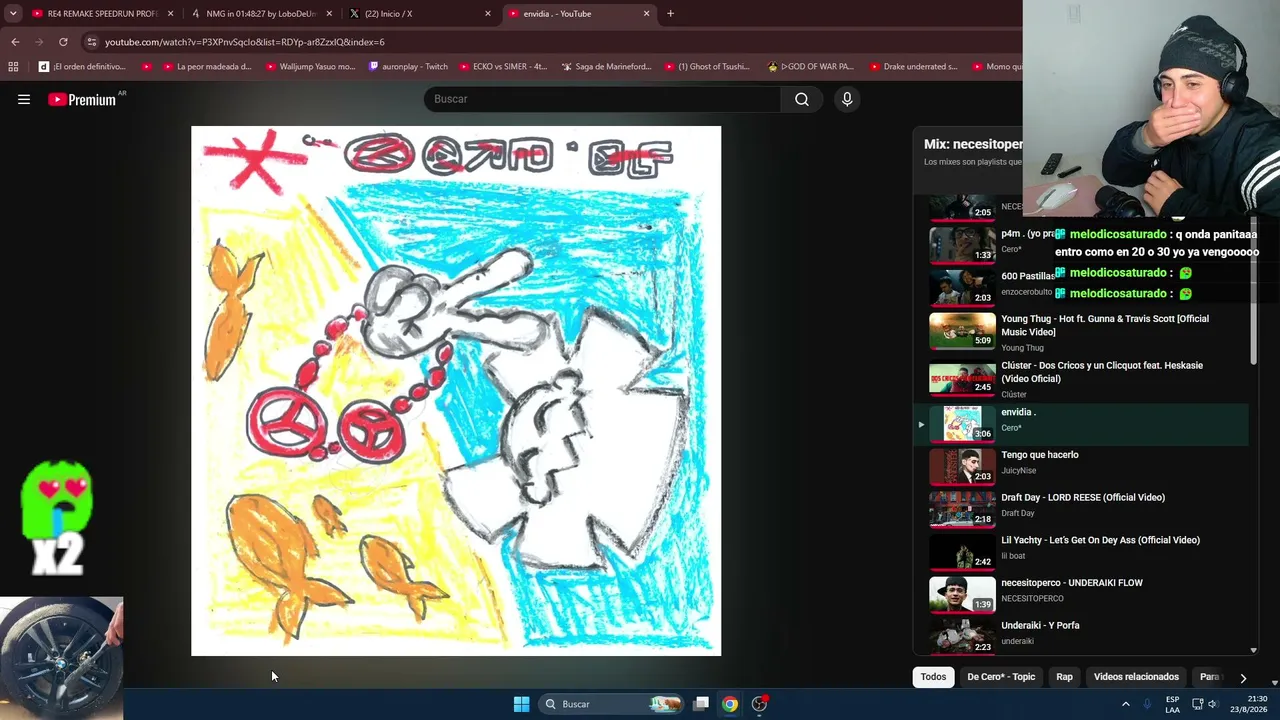Play Tengo que hacerlo thumbnail

[962, 466]
